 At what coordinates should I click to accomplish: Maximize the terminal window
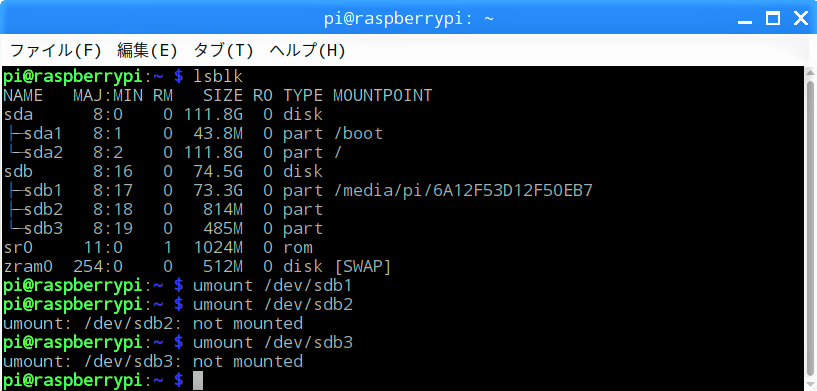click(x=773, y=19)
